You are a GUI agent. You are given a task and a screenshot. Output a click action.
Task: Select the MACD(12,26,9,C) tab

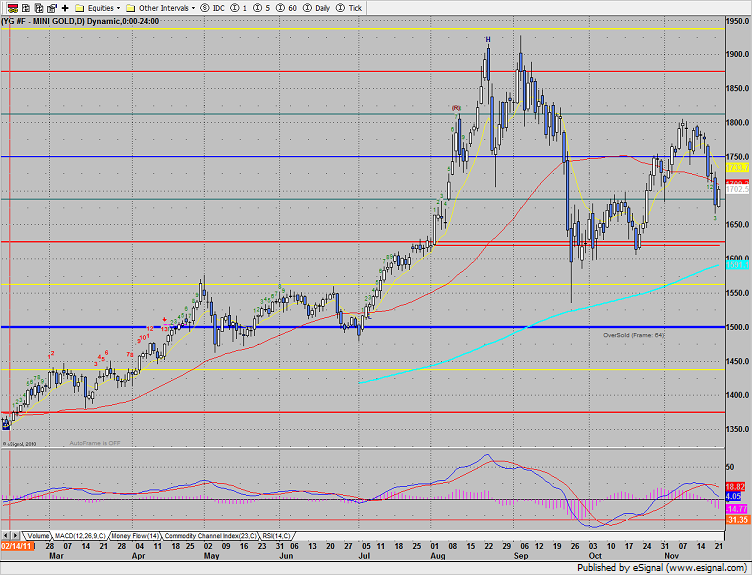click(80, 536)
